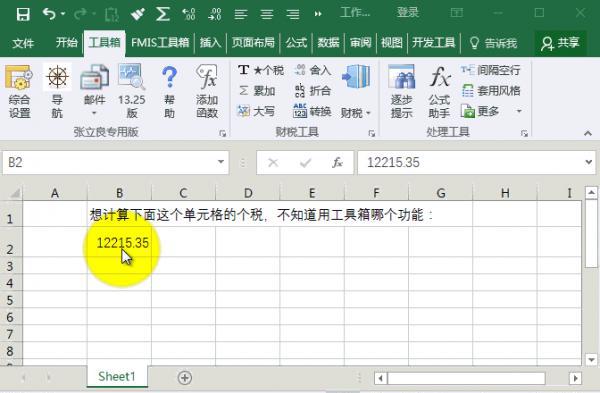Click the 套用风格 tool
Screen dimensions: 600x393
pyautogui.click(x=491, y=91)
